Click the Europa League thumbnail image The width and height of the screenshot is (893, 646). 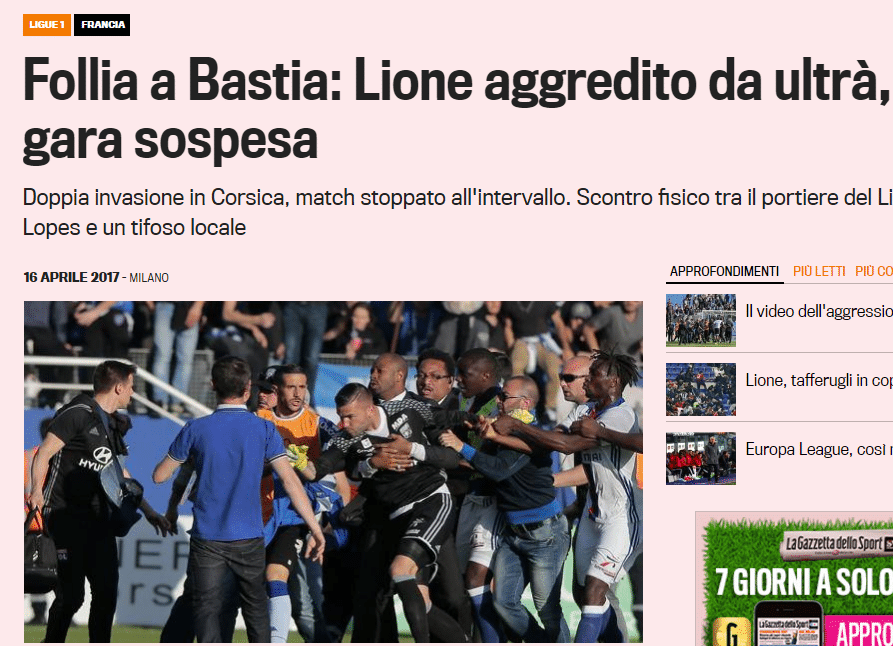tap(701, 459)
